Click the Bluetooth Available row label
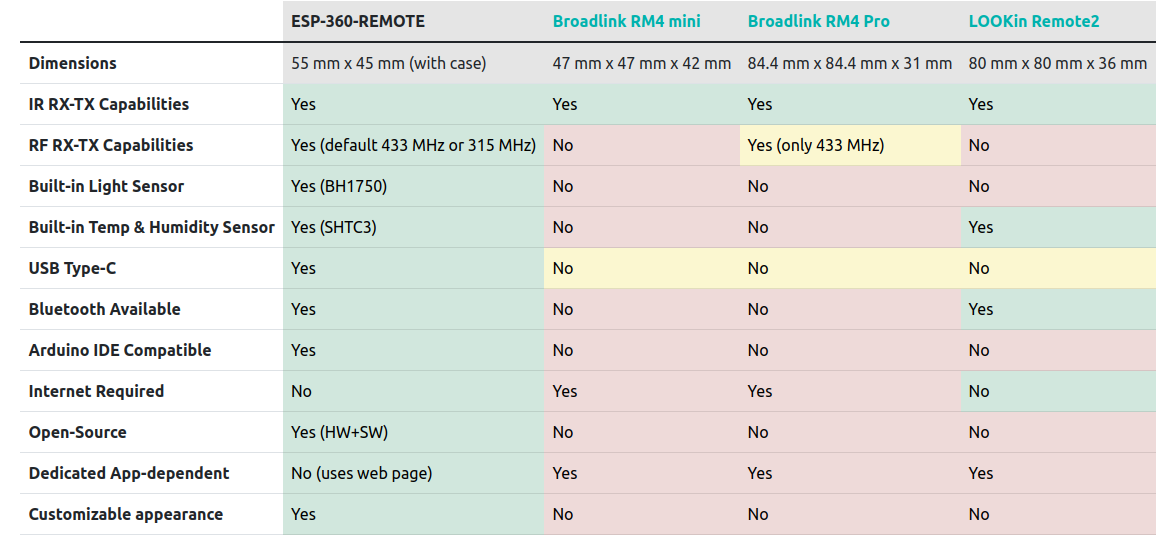Image resolution: width=1162 pixels, height=542 pixels. 104,309
